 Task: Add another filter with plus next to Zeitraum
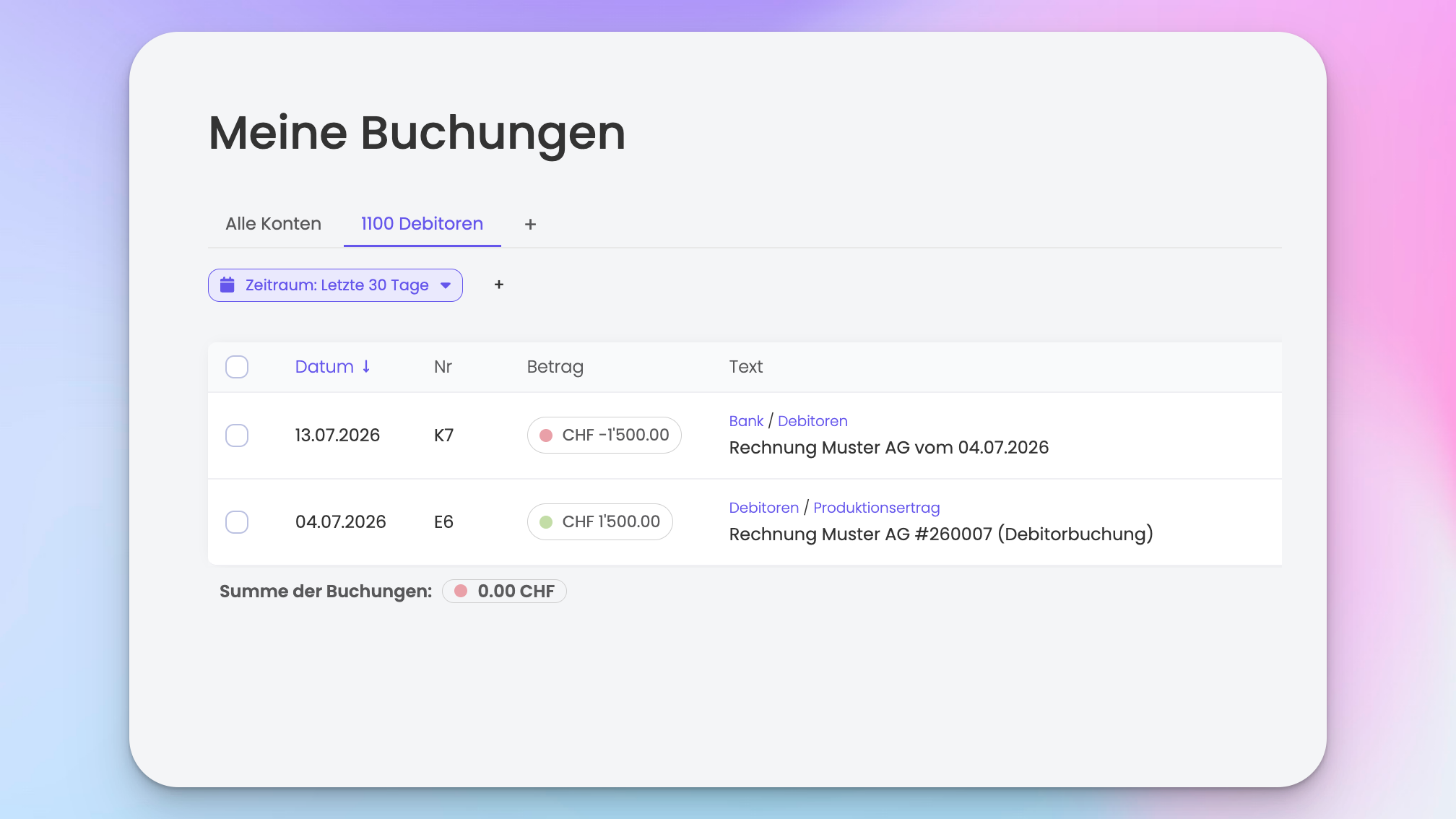[x=499, y=285]
